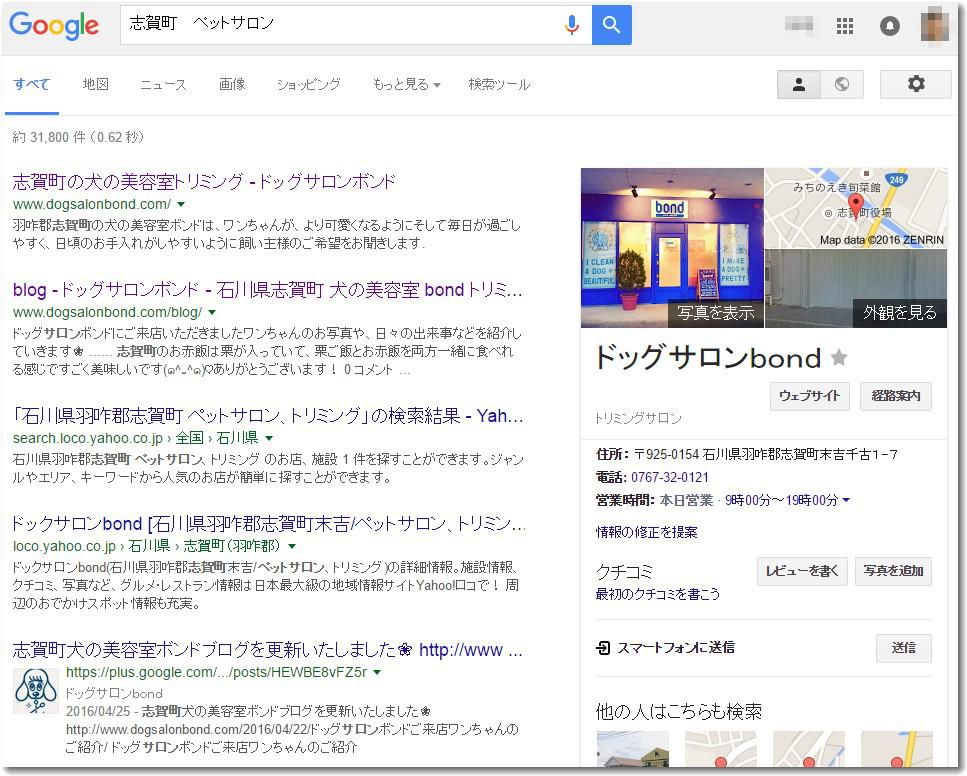Click 写真を追加 button

[894, 571]
